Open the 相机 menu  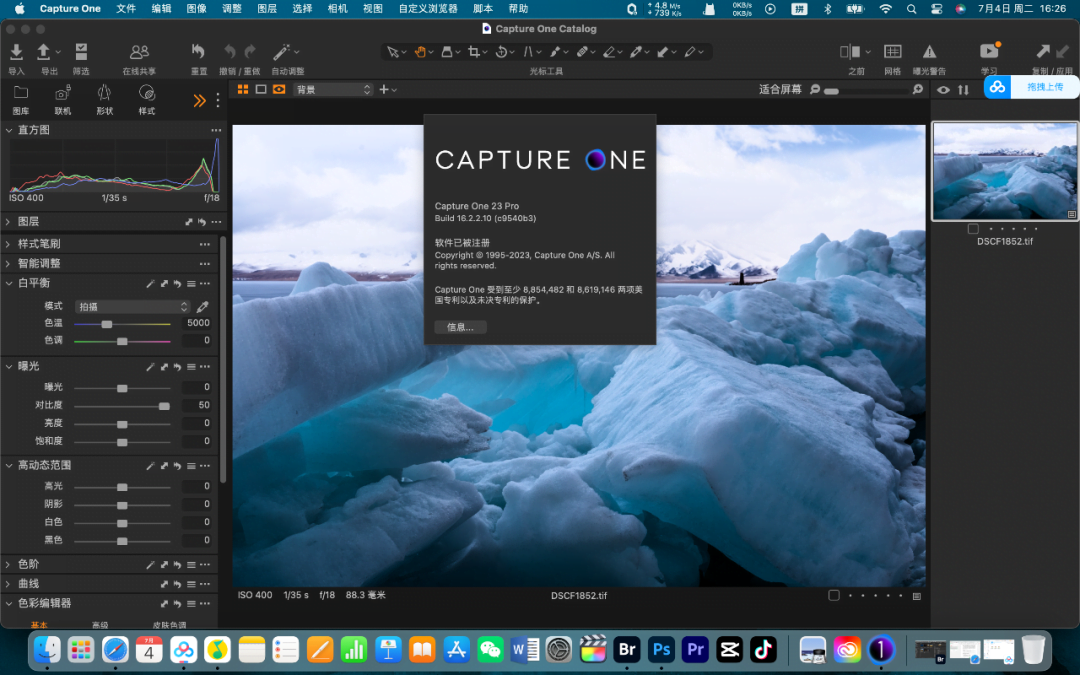pyautogui.click(x=338, y=8)
